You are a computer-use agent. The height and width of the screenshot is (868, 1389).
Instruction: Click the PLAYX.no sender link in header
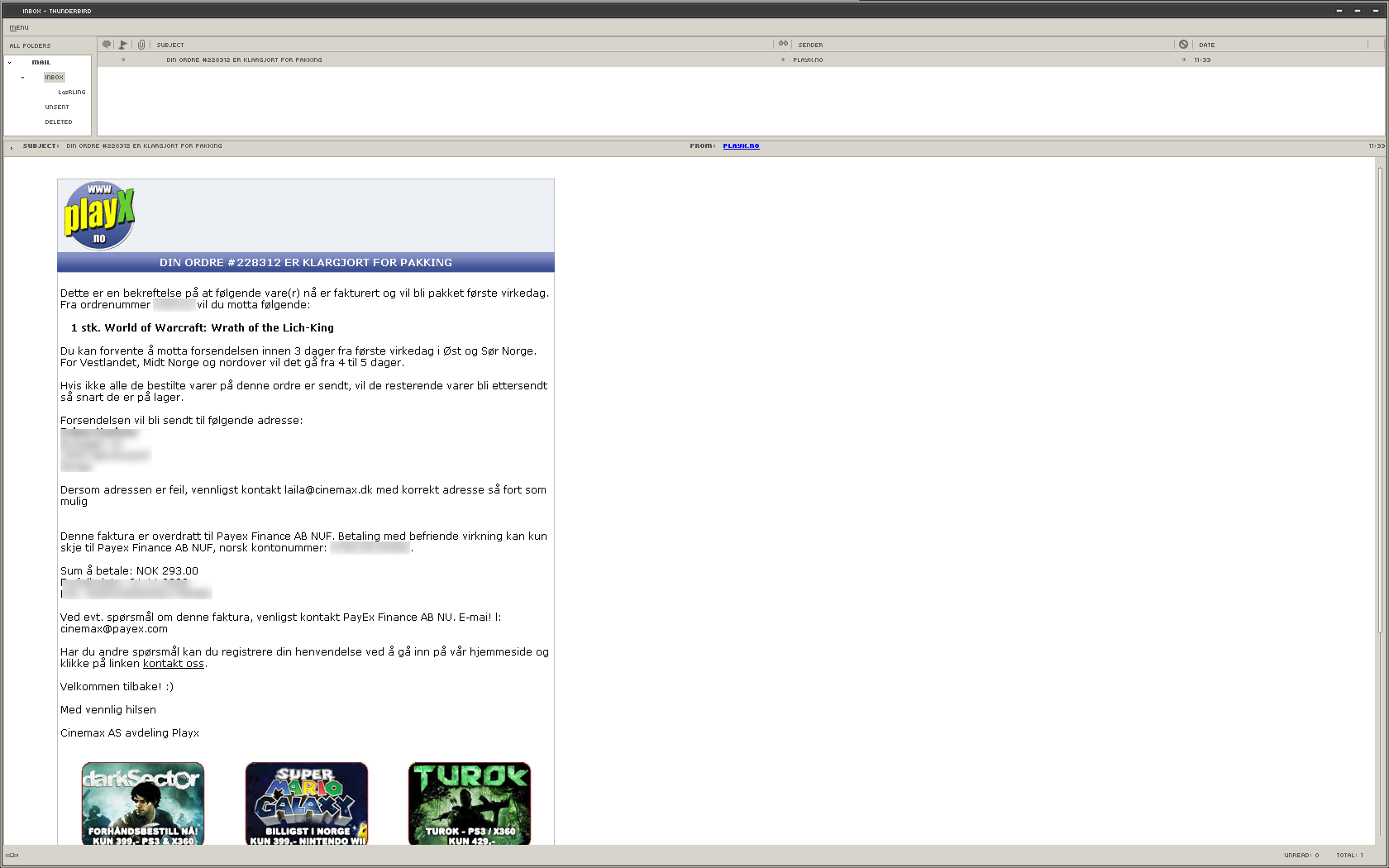tap(741, 145)
